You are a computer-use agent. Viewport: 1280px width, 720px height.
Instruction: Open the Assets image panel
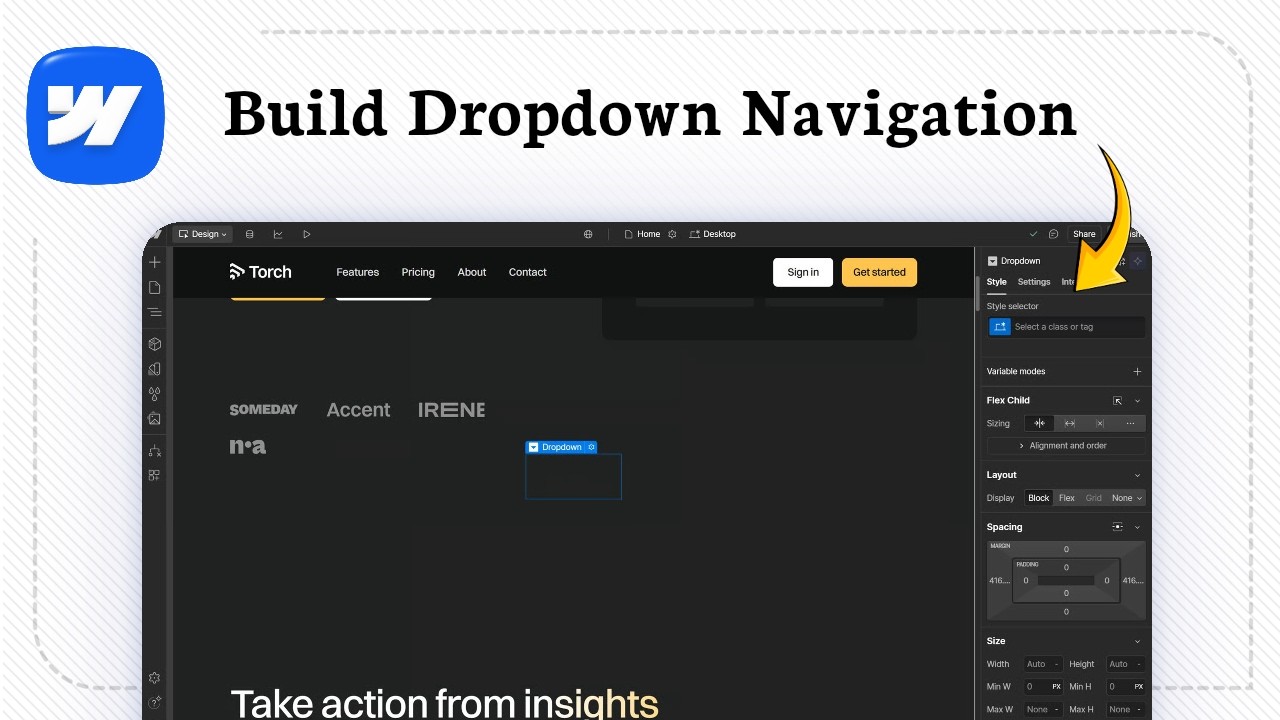[x=154, y=419]
